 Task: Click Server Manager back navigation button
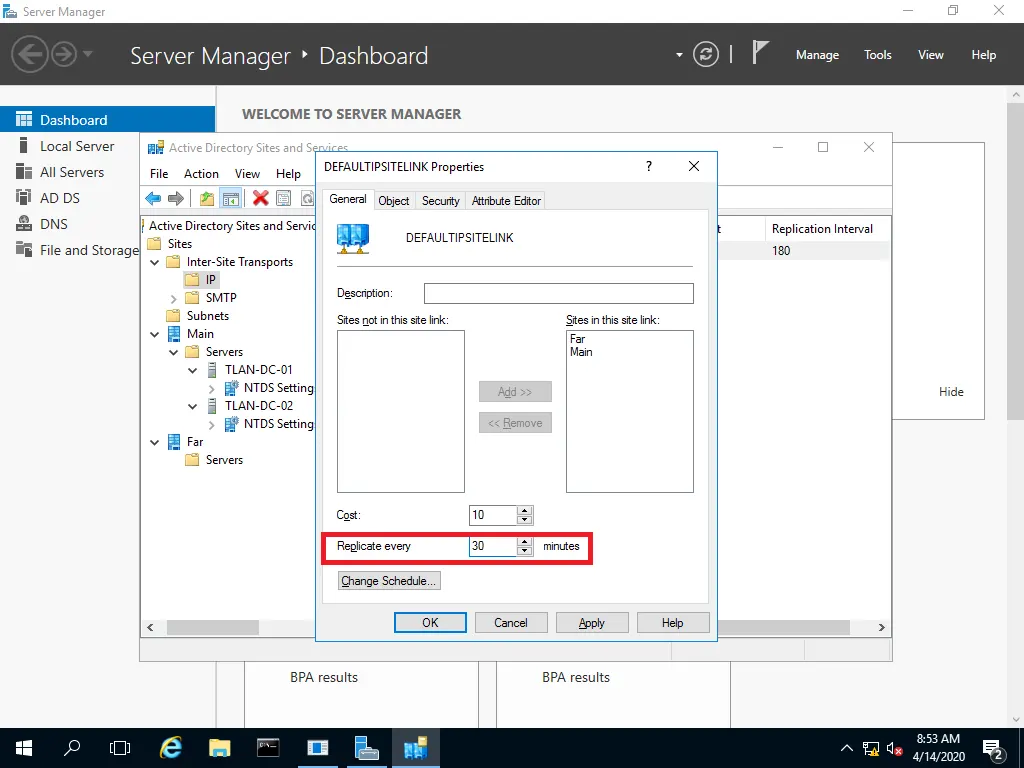(29, 54)
